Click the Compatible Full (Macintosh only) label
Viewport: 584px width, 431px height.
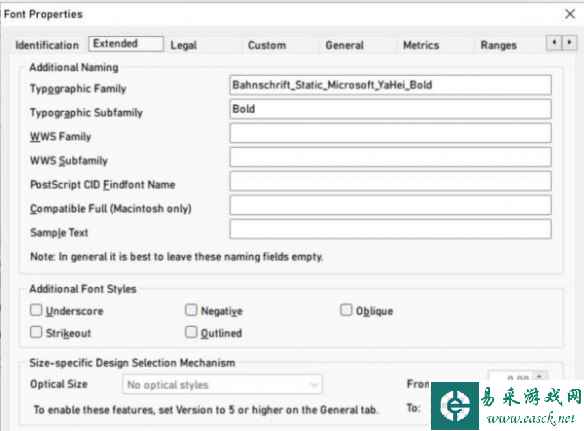[111, 208]
